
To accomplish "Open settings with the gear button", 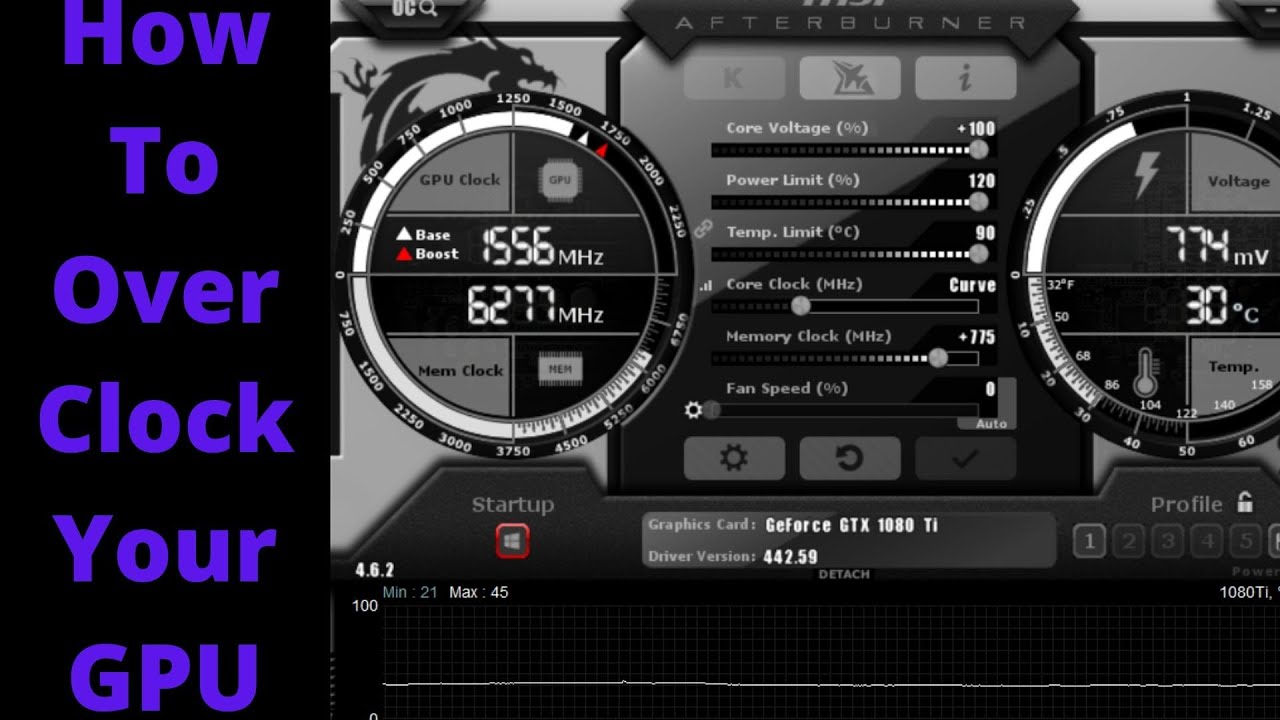I will (x=734, y=459).
